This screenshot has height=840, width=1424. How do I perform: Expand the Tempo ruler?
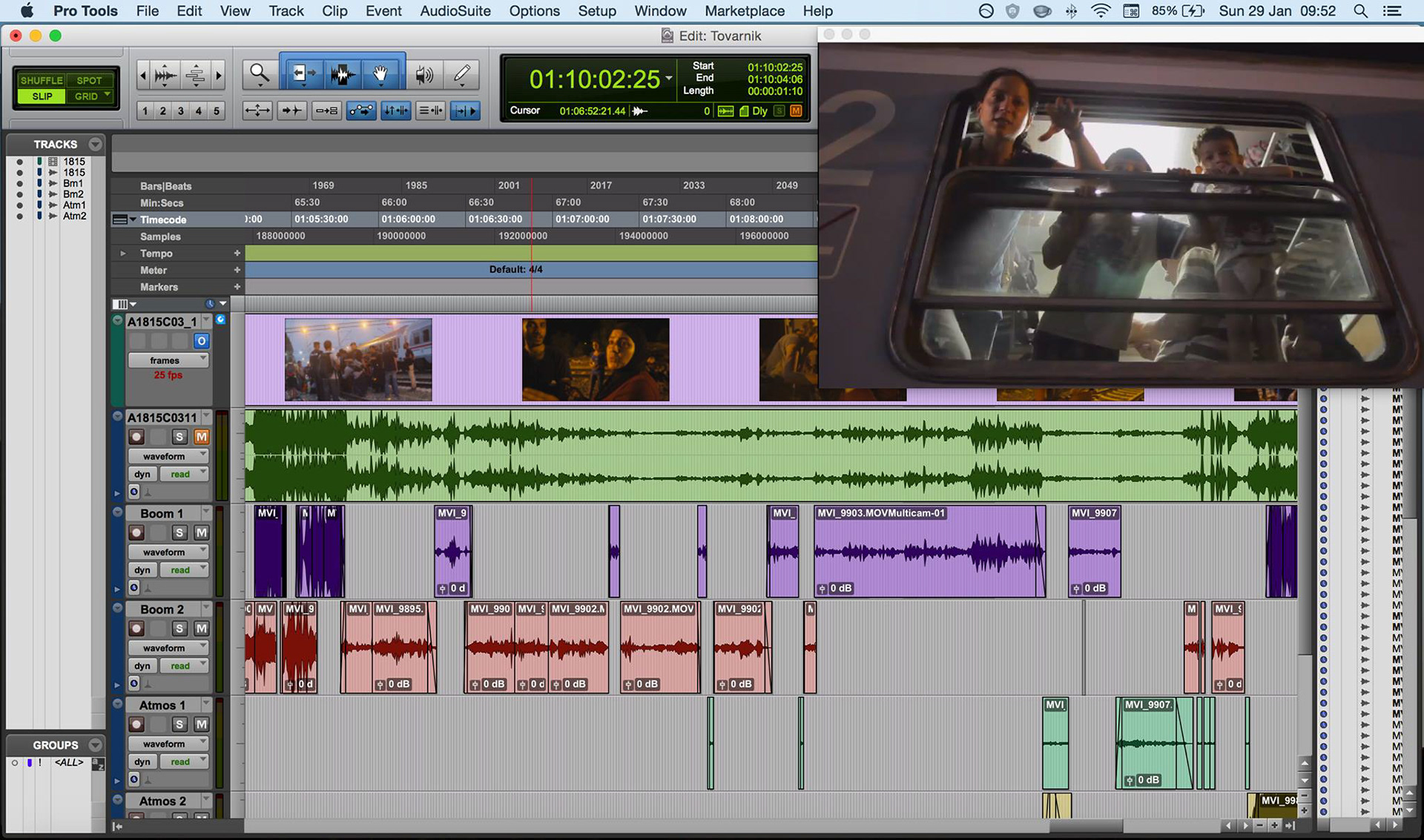[123, 254]
